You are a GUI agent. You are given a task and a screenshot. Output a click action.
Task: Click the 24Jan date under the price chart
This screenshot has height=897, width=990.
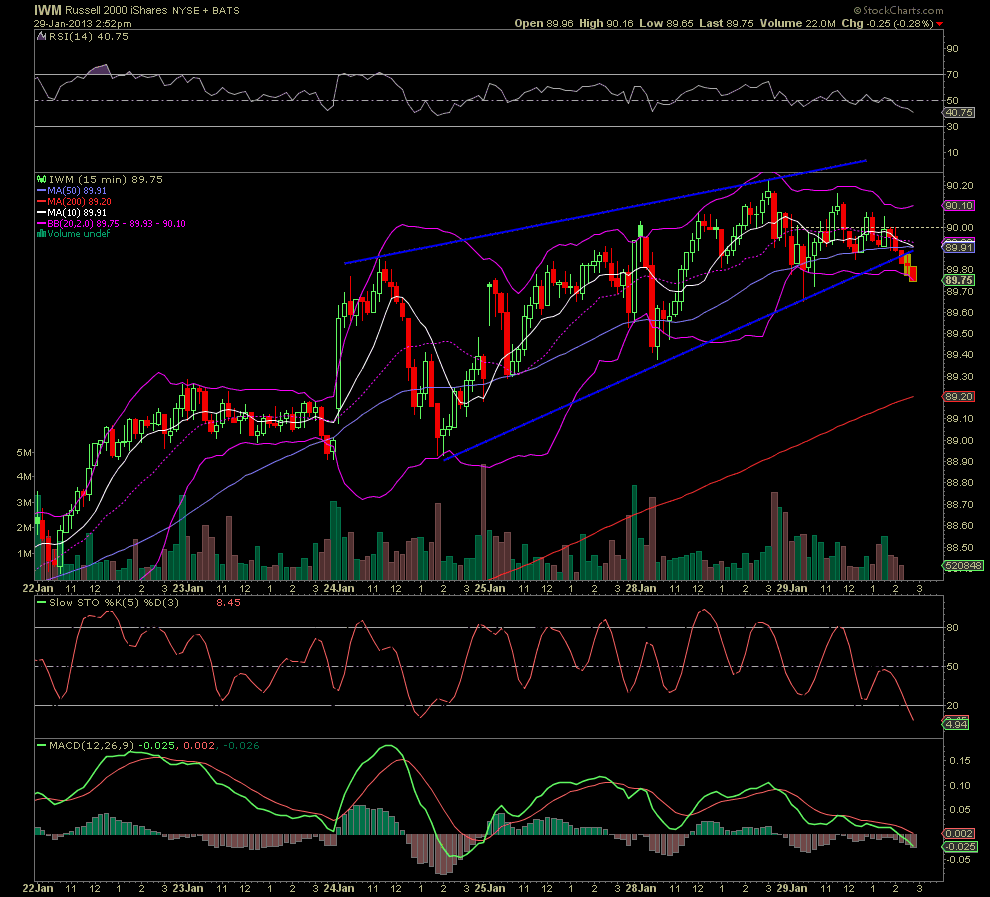[x=338, y=588]
